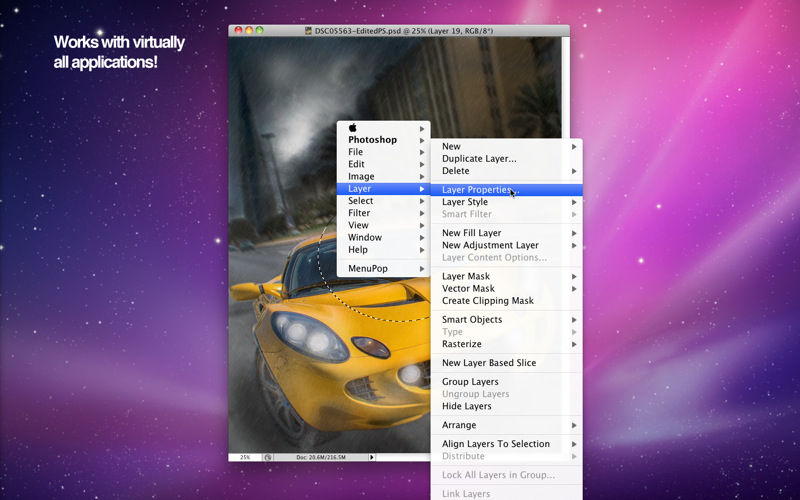This screenshot has height=500, width=800.
Task: Click the red close window button
Action: 238,30
